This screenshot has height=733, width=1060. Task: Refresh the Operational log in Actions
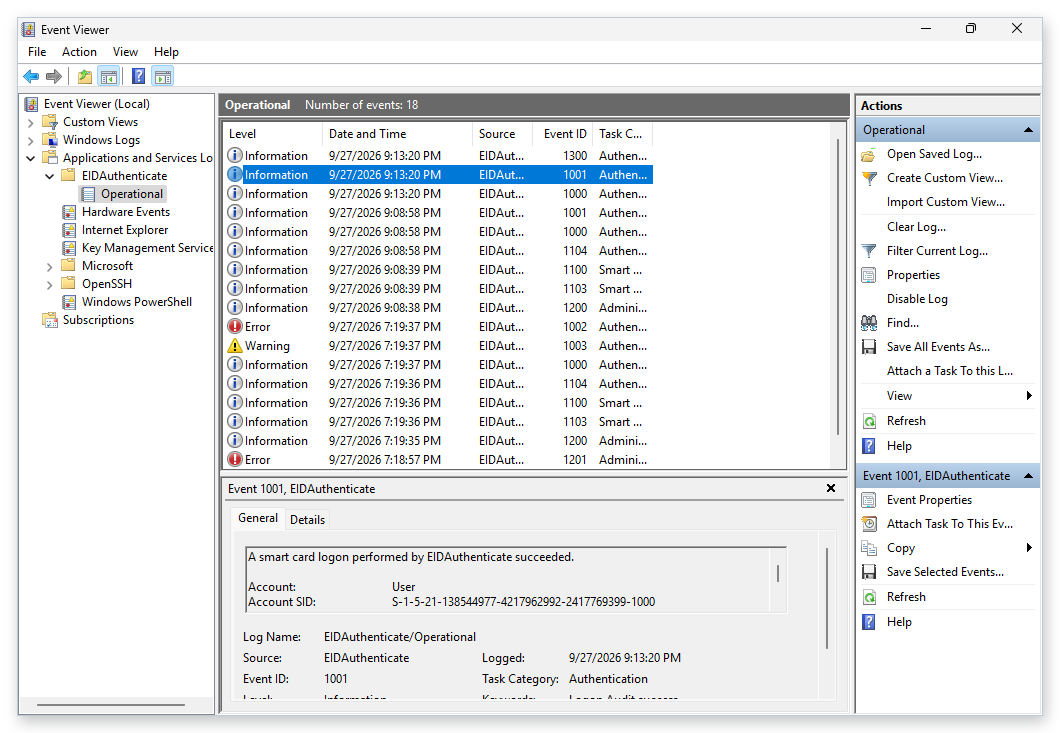tap(906, 421)
